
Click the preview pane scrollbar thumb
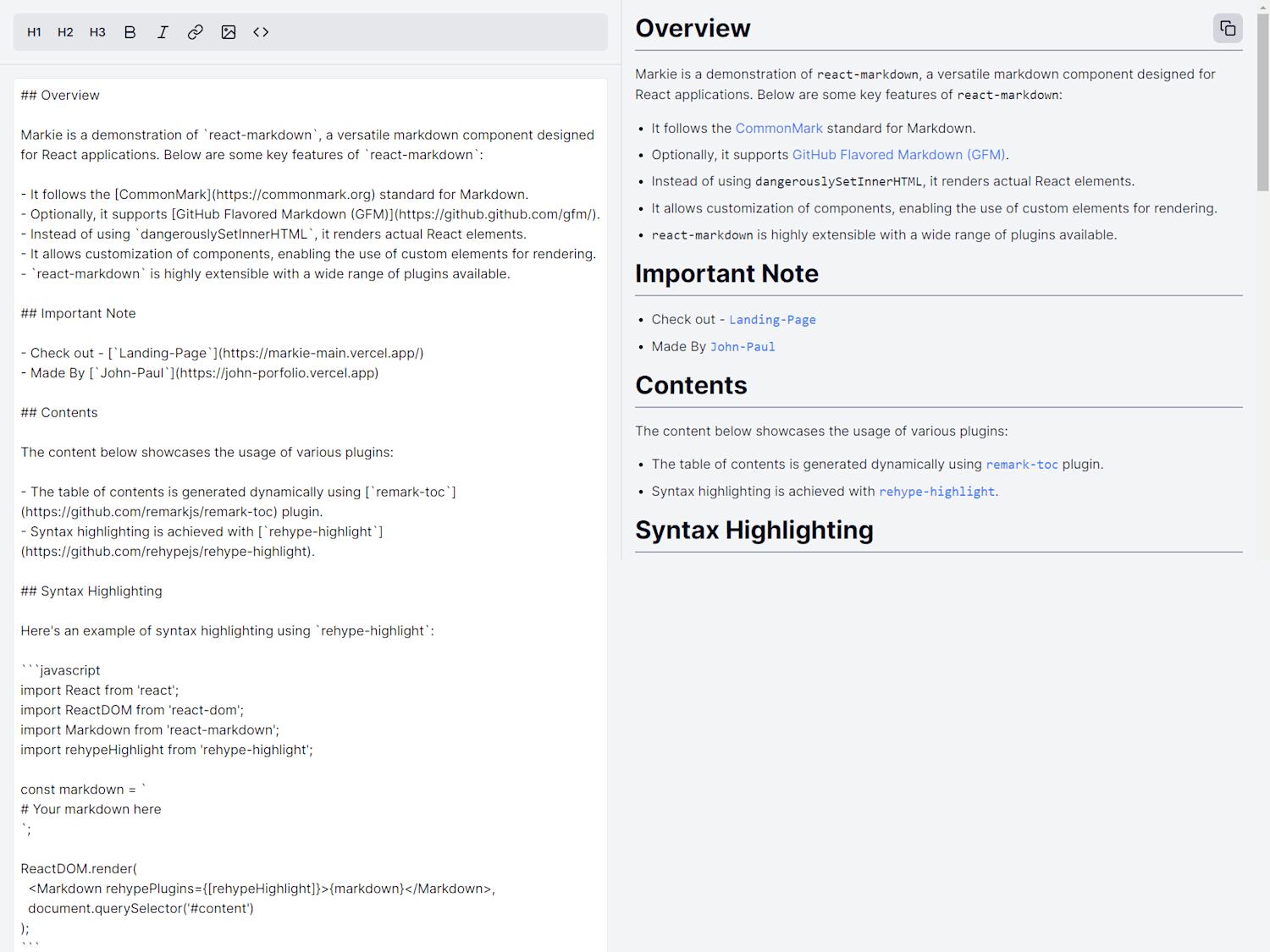[1262, 102]
